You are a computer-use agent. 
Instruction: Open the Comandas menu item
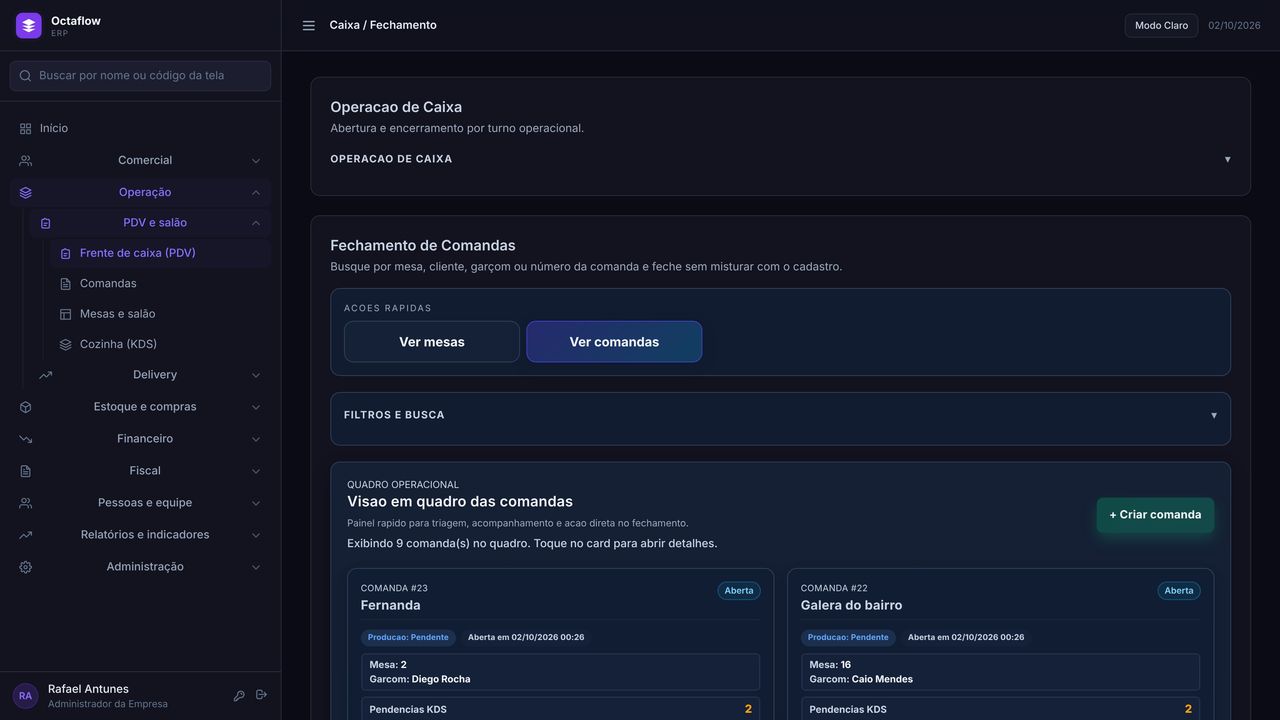click(x=160, y=284)
